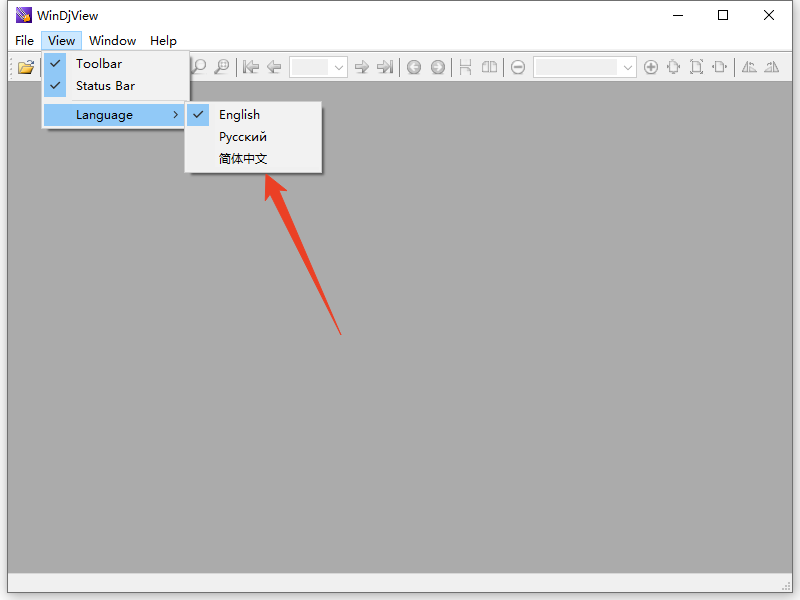Open the zoom level dropdown
Viewport: 800px width, 600px height.
[x=628, y=67]
